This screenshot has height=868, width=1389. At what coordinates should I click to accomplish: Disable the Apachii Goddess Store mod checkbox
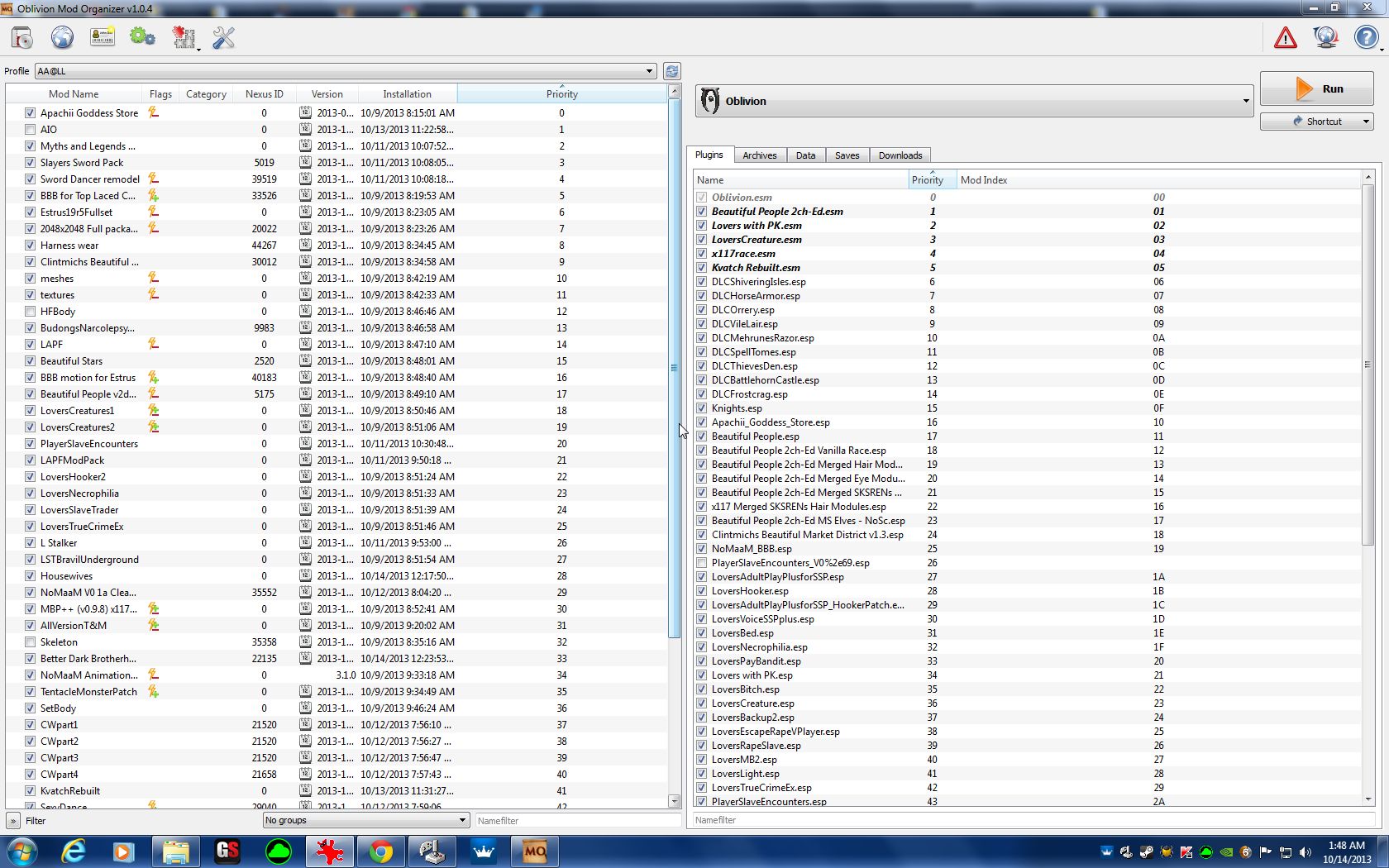click(x=30, y=113)
